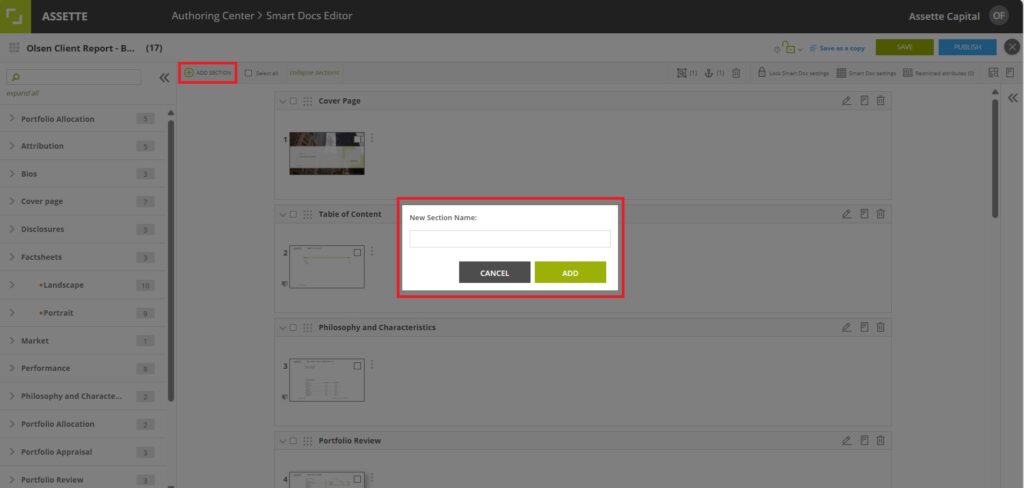Viewport: 1024px width, 488px height.
Task: Collapse the Cover Page section chevron
Action: (283, 101)
